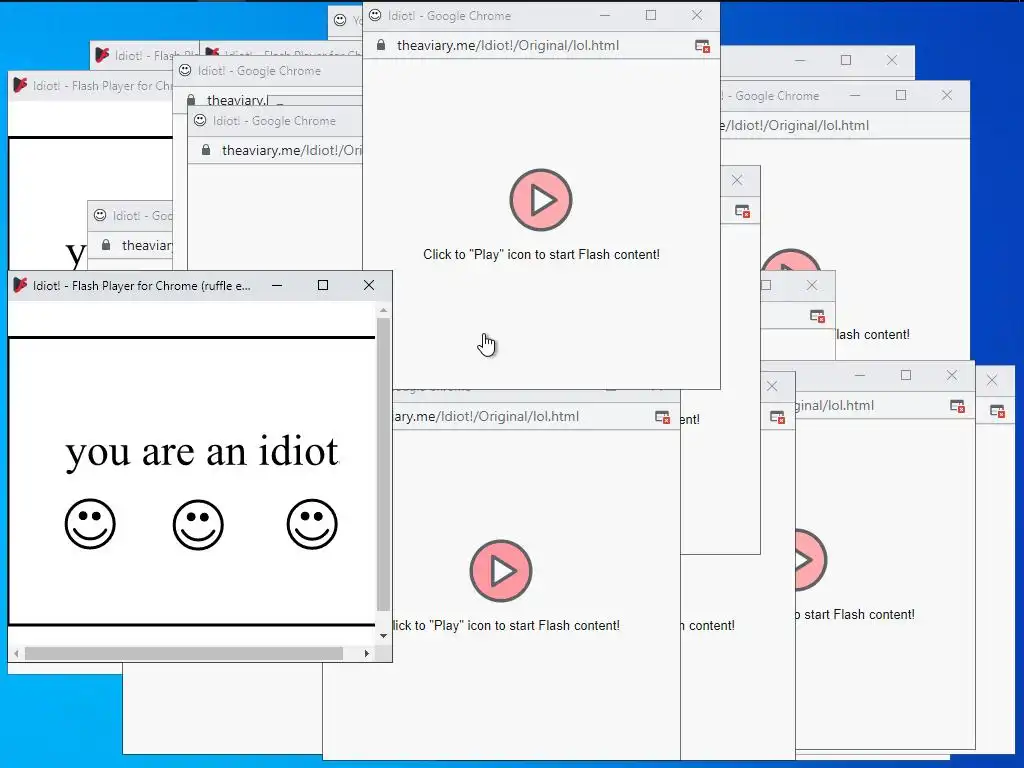Minimize Chrome window showing full theaviary.me/Idiot!/Original/lol.html address
This screenshot has width=1024, height=768.
click(x=605, y=15)
